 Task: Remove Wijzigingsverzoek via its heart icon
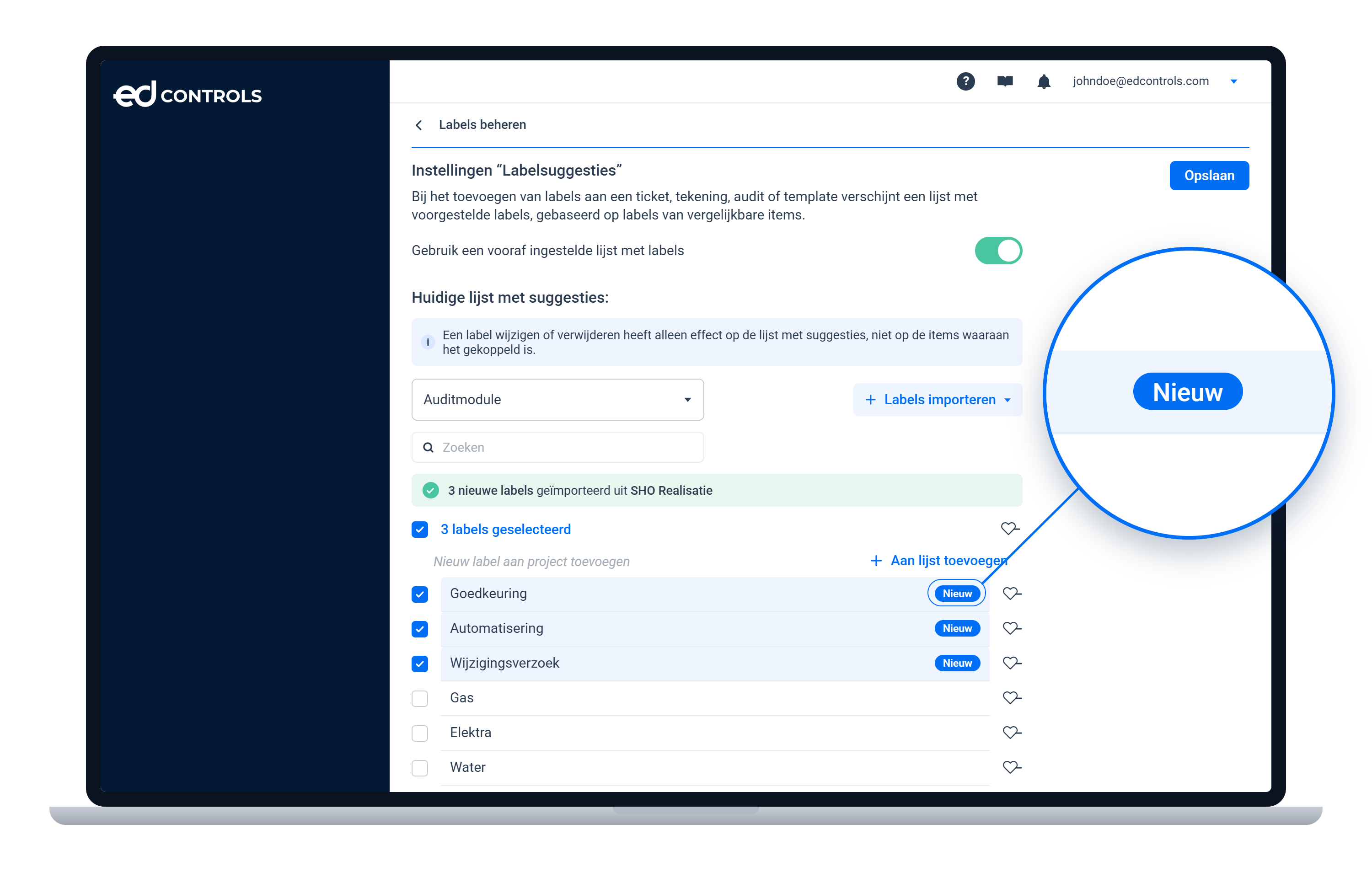tap(1012, 663)
